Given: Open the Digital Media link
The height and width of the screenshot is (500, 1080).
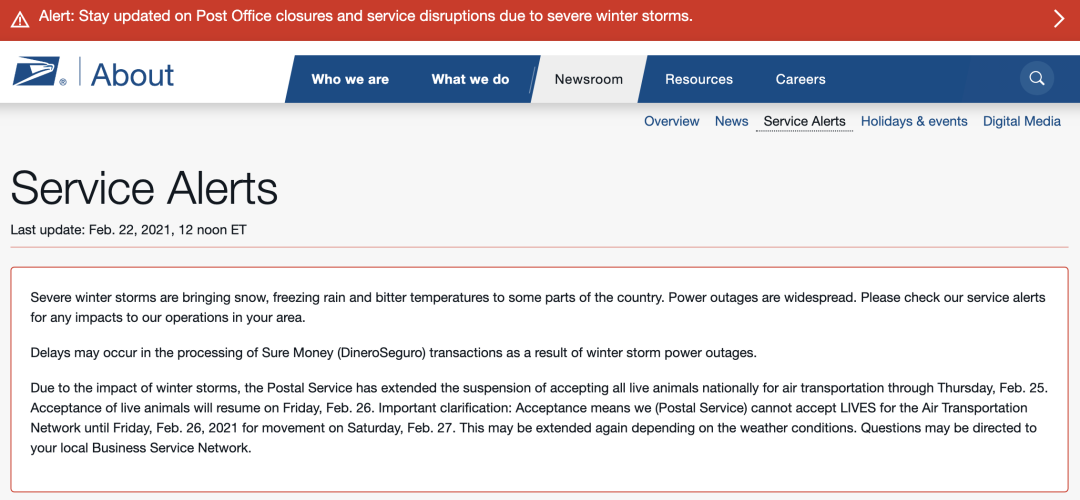Looking at the screenshot, I should pyautogui.click(x=1022, y=121).
